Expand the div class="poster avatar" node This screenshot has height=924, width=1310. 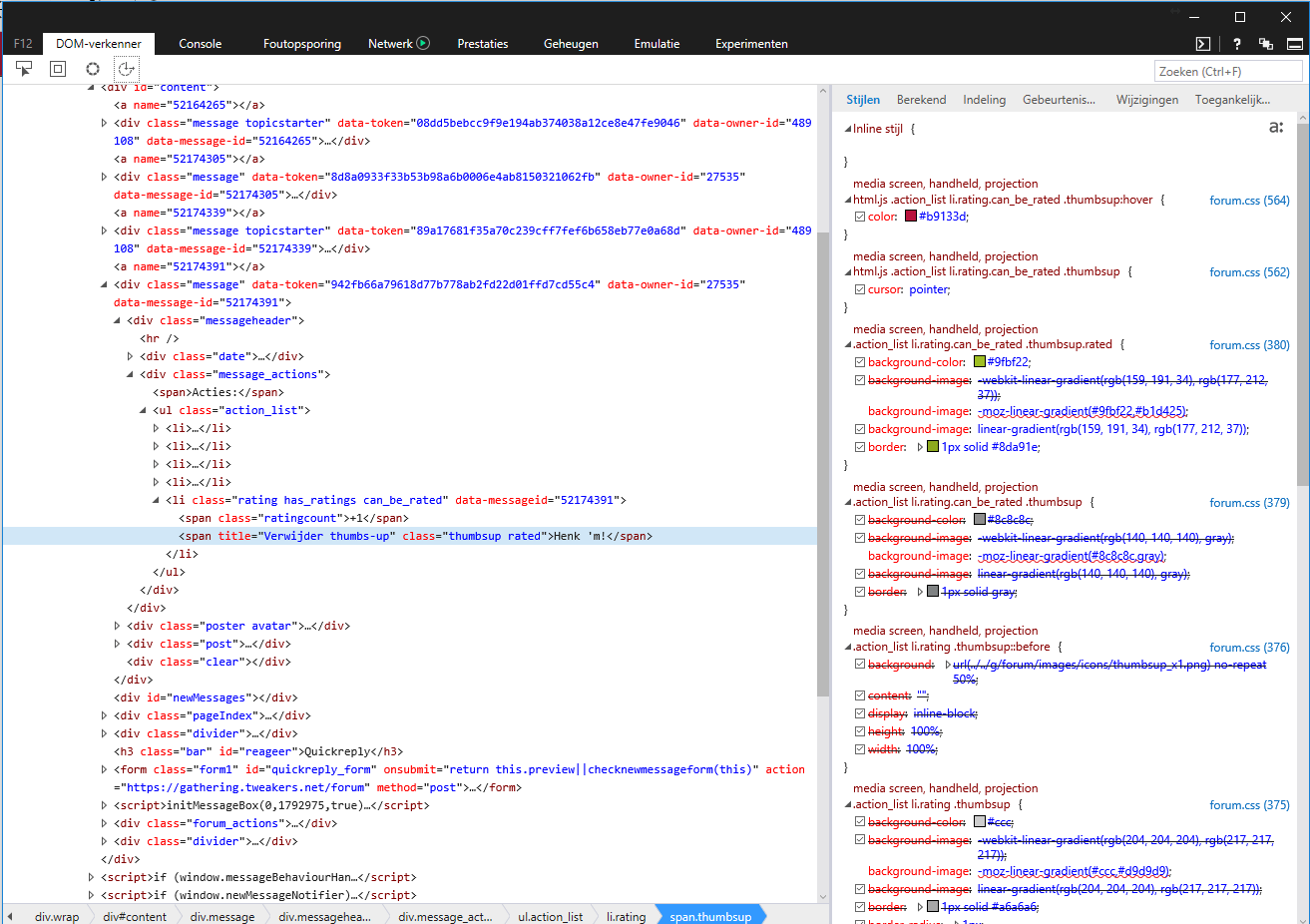point(118,626)
